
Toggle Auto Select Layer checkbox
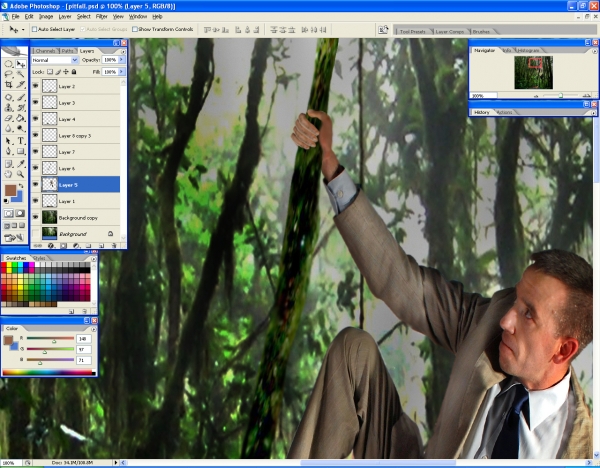click(34, 29)
